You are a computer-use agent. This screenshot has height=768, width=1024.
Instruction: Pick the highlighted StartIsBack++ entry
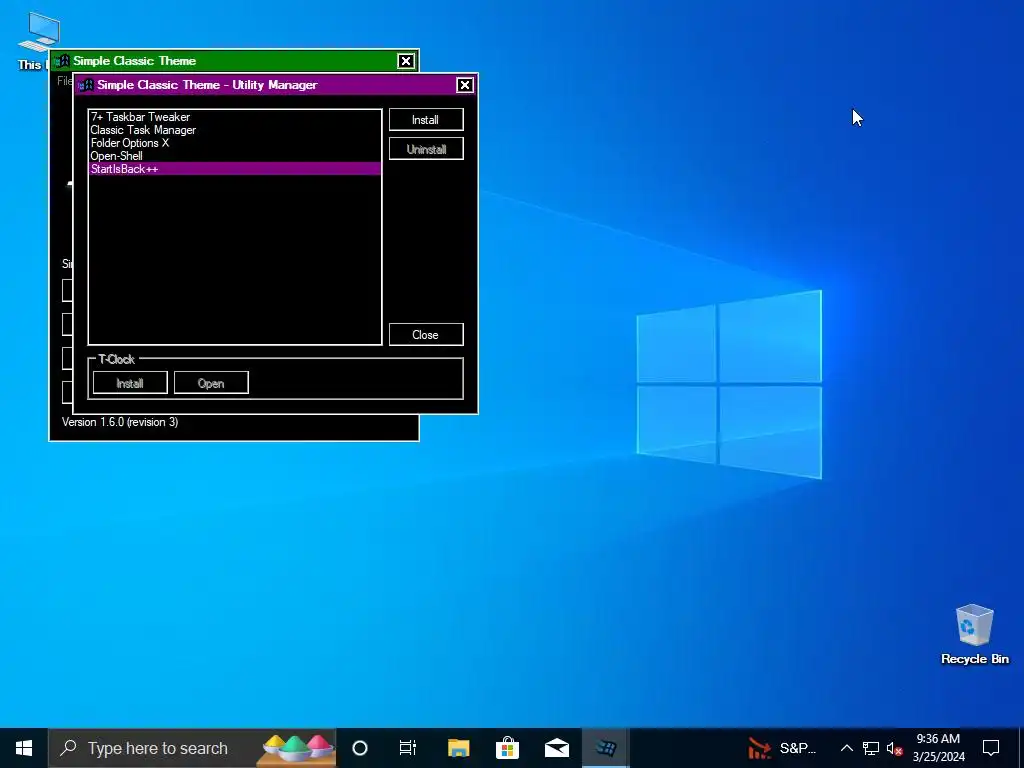point(234,168)
